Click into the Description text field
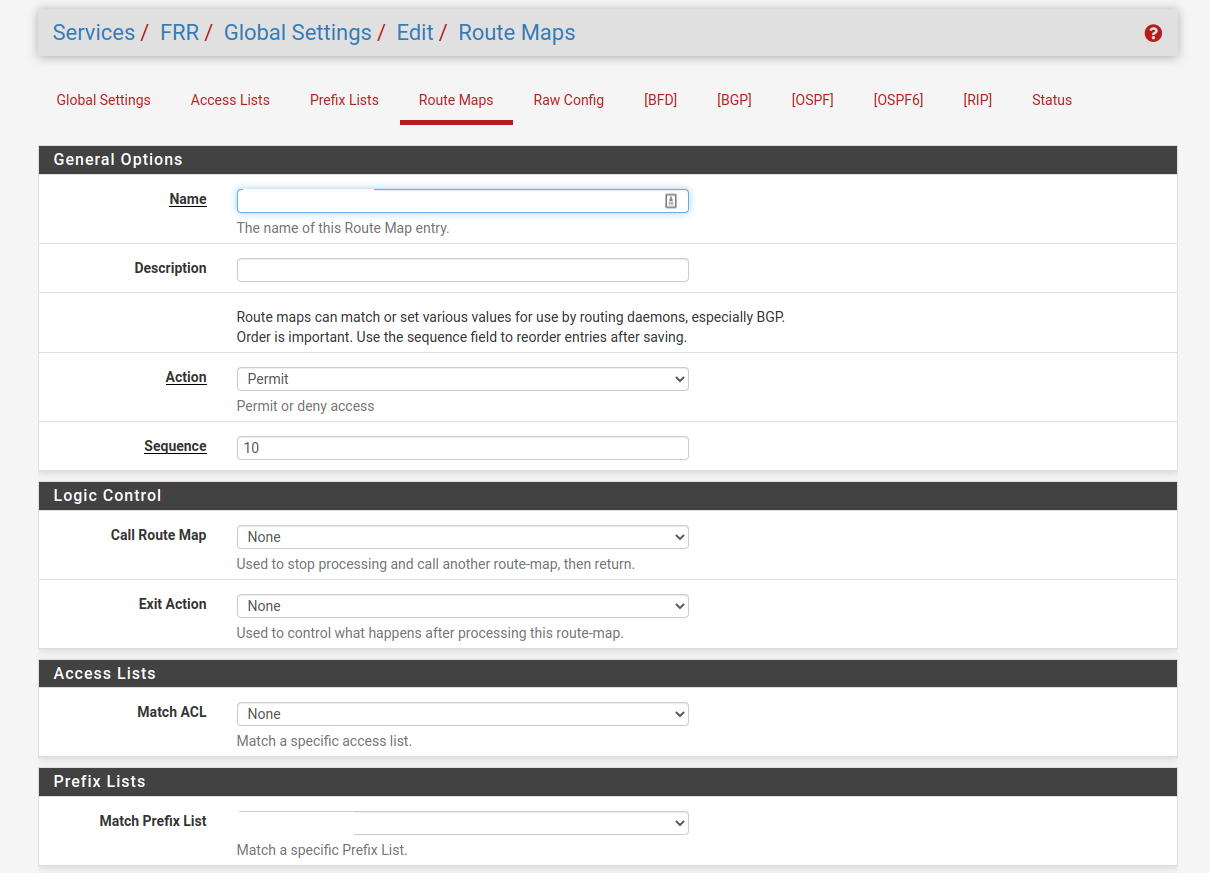 (x=462, y=270)
